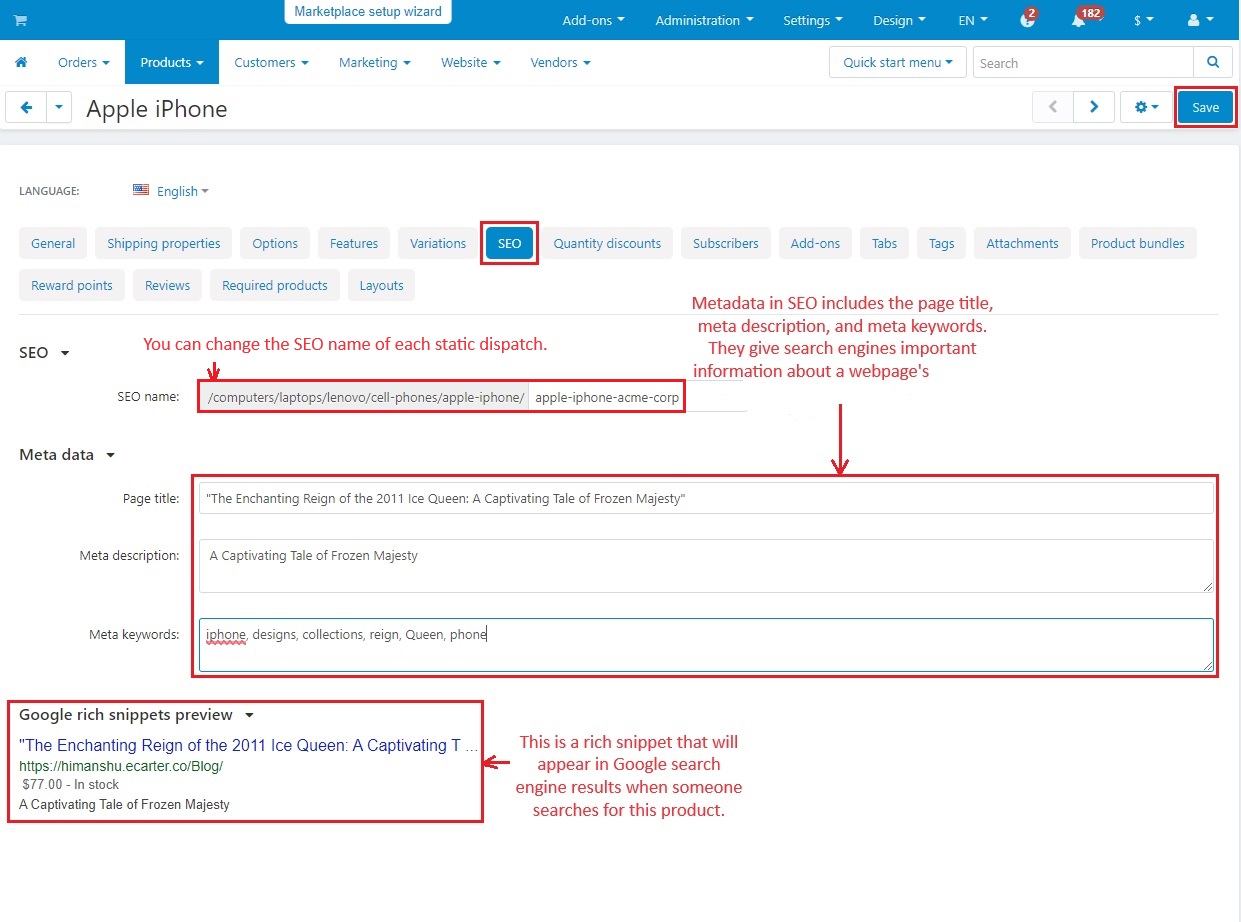Open the Add-ons top menu
The height and width of the screenshot is (922, 1241).
coord(593,20)
